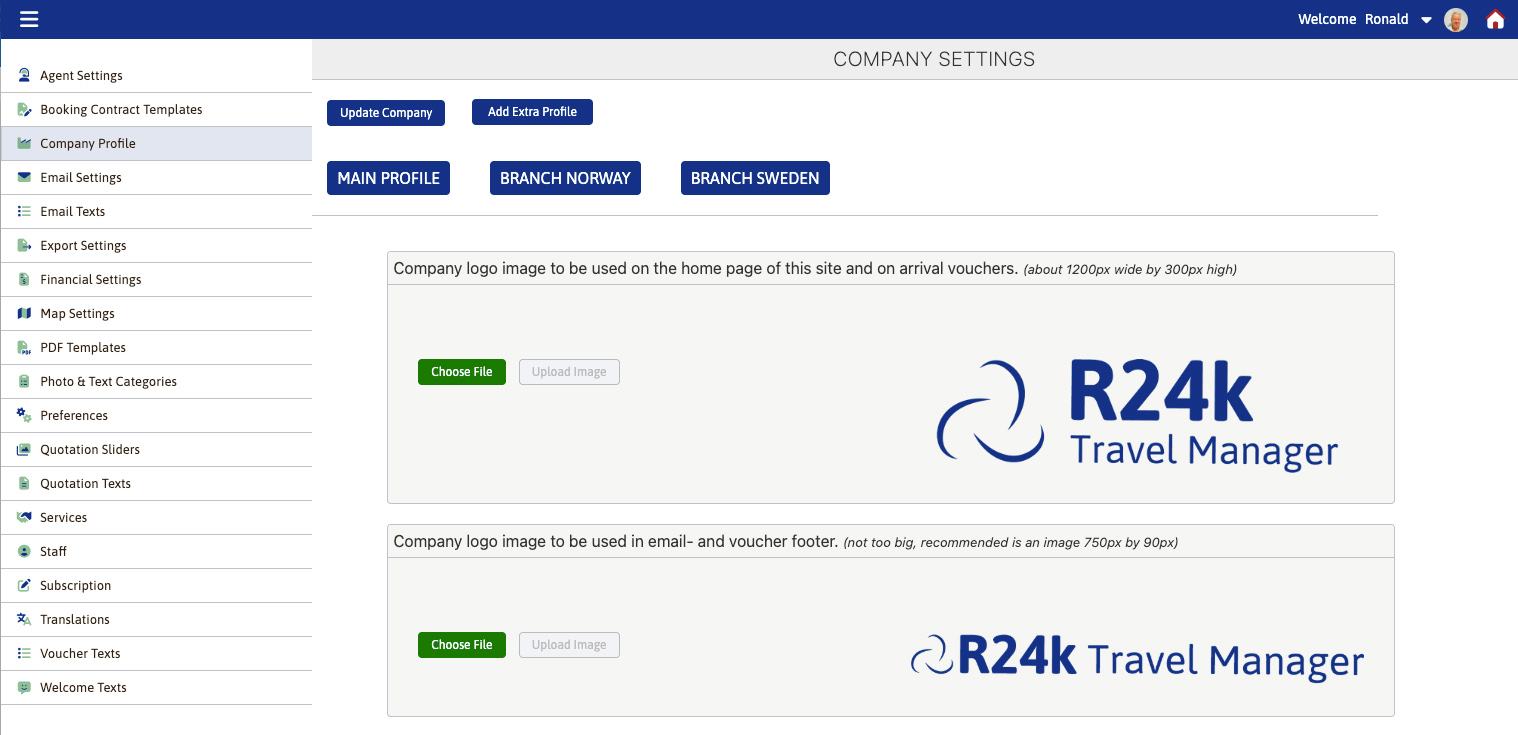1518x735 pixels.
Task: Click the Services icon
Action: tap(22, 517)
